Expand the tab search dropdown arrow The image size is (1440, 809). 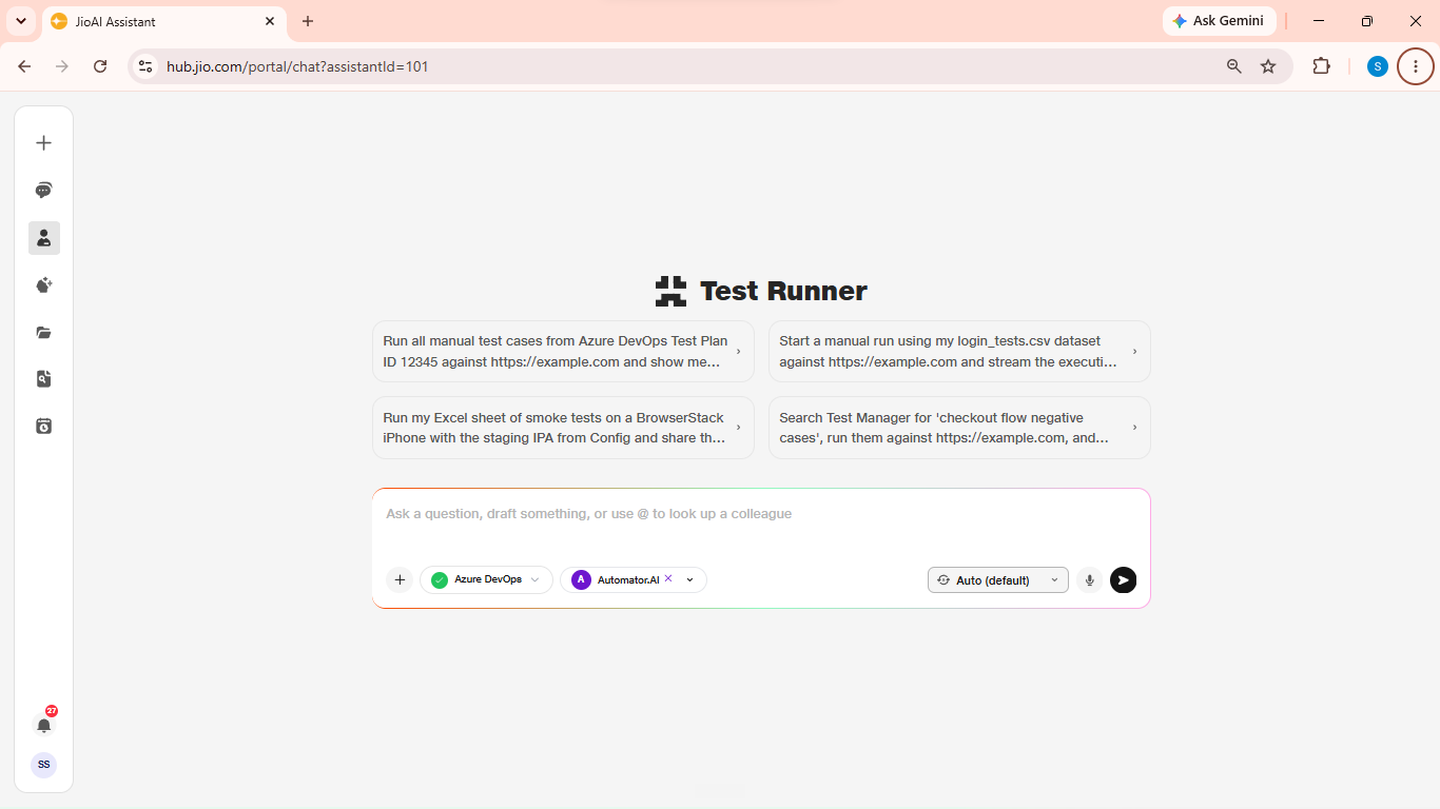click(21, 21)
